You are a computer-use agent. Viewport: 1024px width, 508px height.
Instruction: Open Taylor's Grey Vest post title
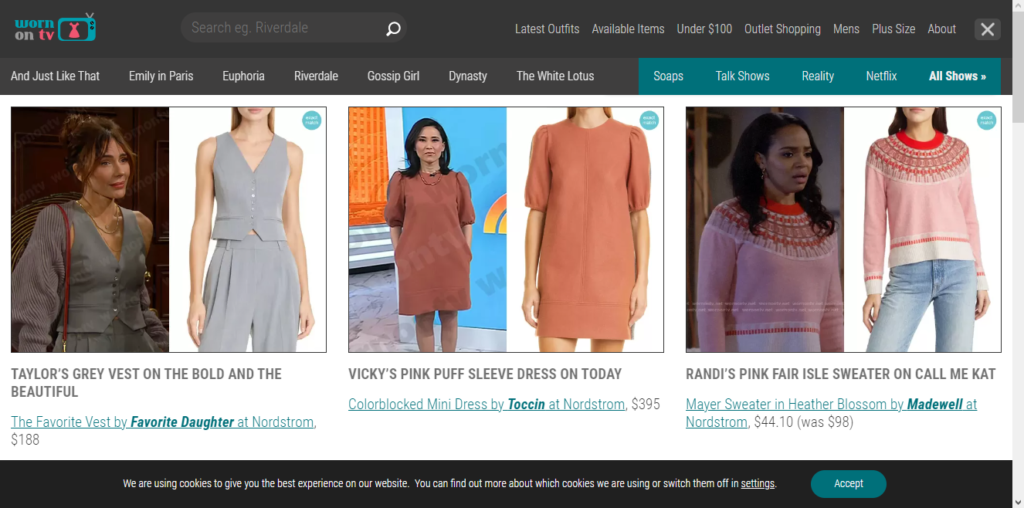click(x=146, y=383)
